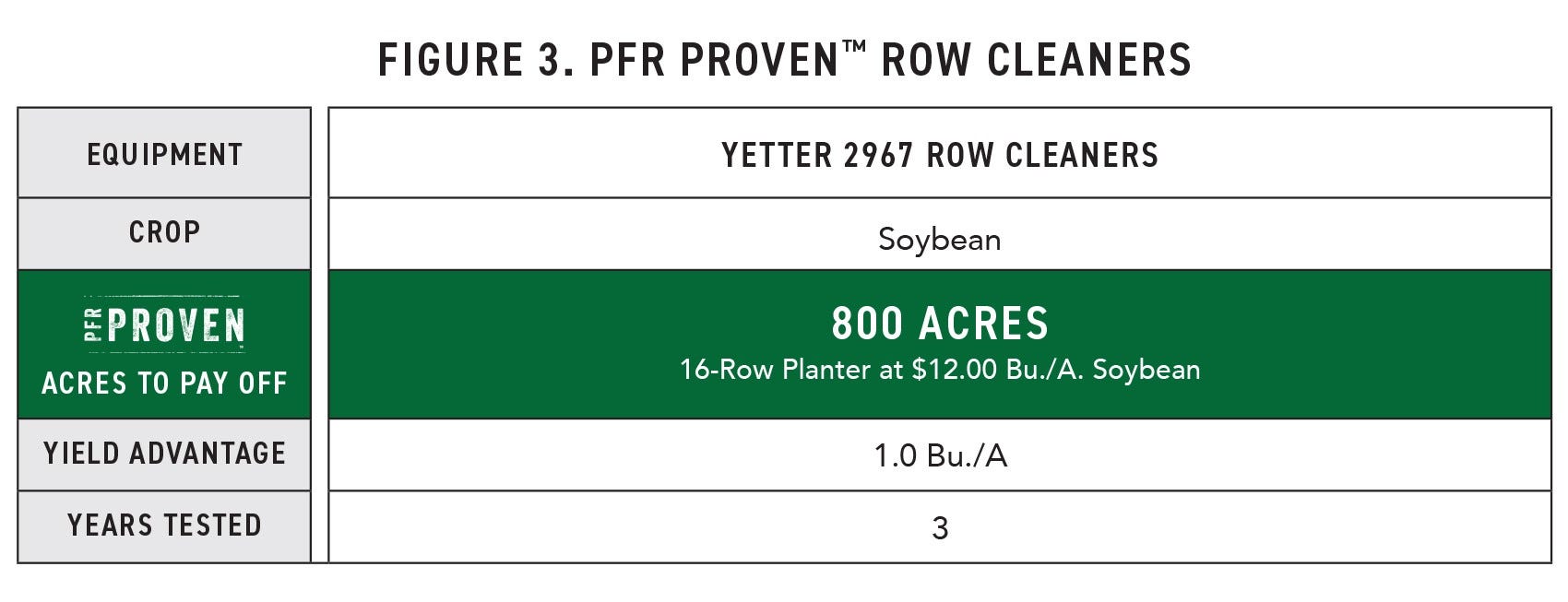
Task: Click the number 2967 in equipment name
Action: 878,155
